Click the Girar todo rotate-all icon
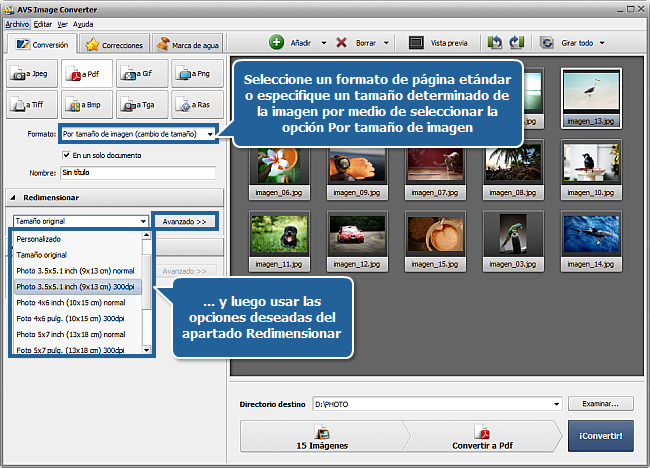Image resolution: width=650 pixels, height=468 pixels. 547,43
